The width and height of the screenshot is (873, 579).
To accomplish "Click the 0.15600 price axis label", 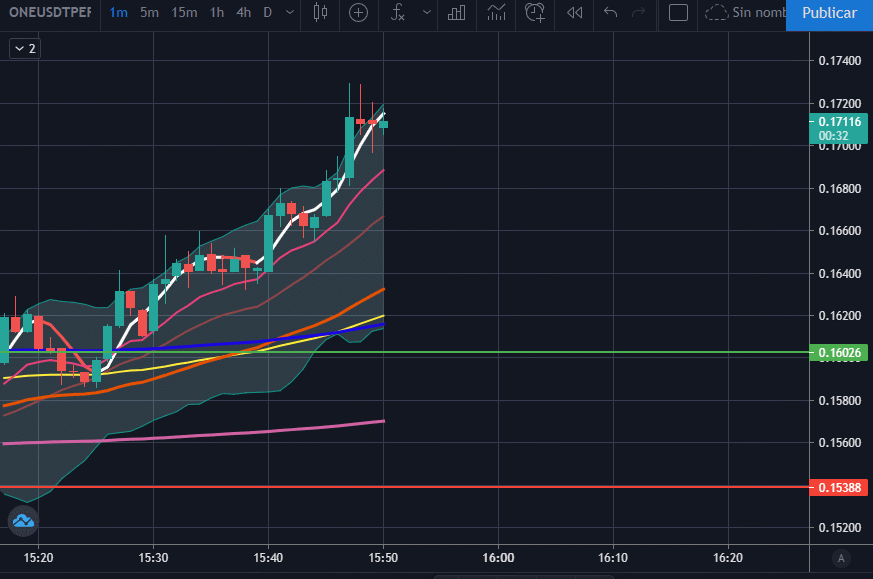I will tap(840, 443).
